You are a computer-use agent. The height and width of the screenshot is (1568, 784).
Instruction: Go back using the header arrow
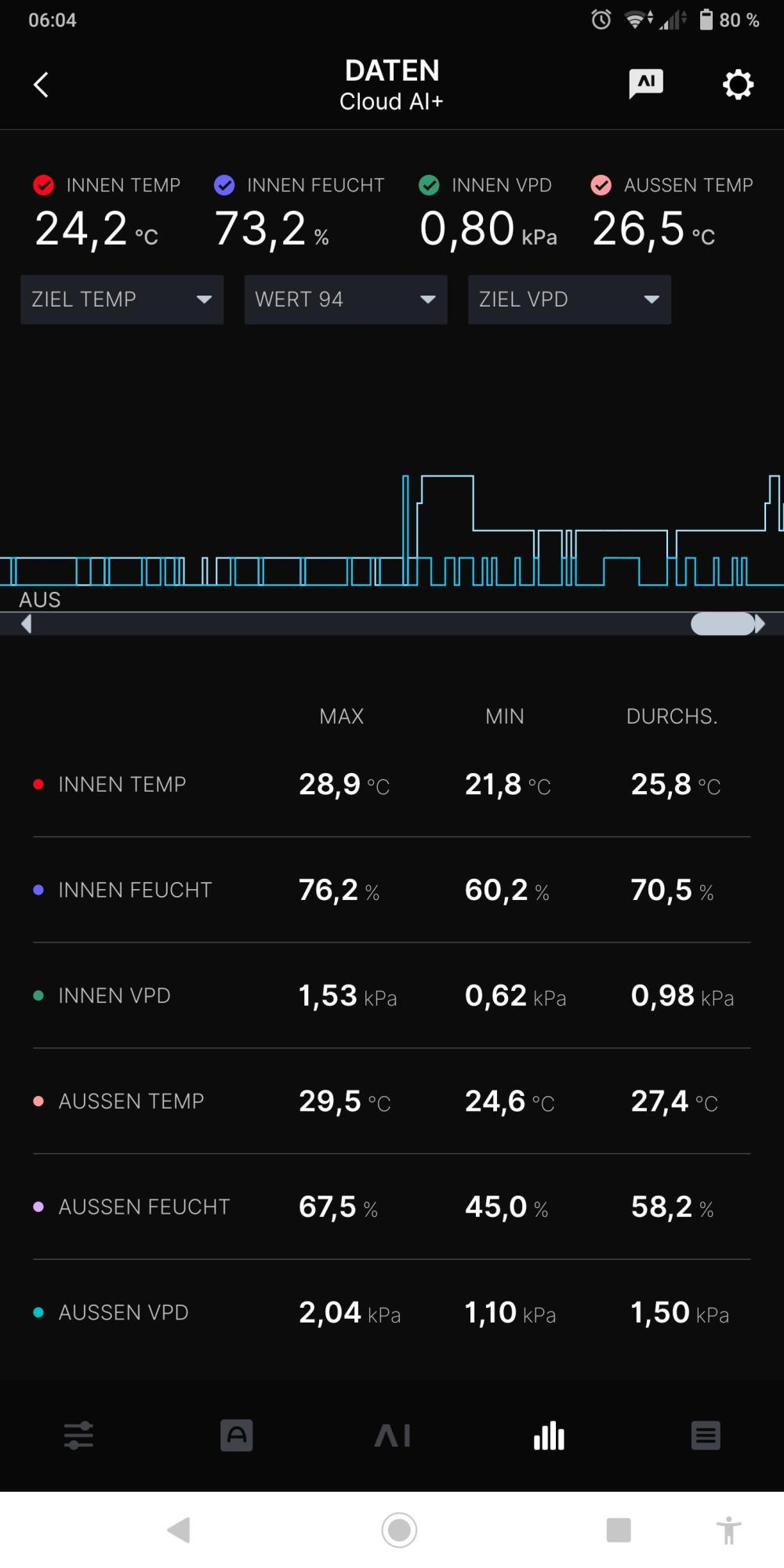point(42,85)
